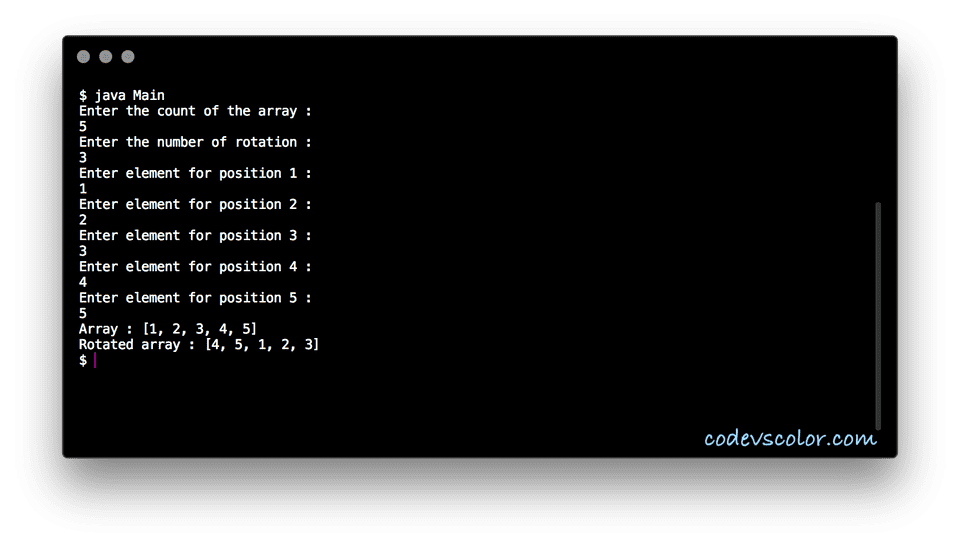960x547 pixels.
Task: Click the codevscolor.com watermark text
Action: pos(790,438)
